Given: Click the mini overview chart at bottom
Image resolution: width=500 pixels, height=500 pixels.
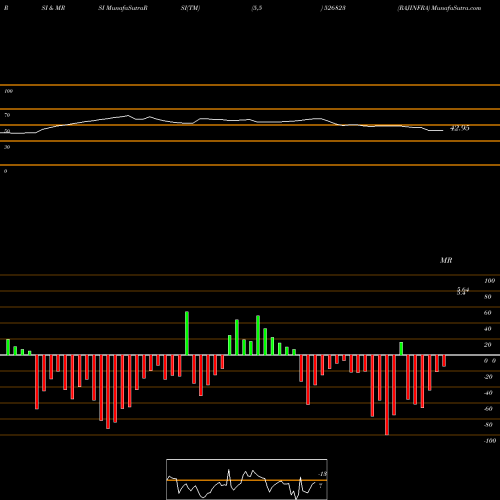Looking at the screenshot, I should click(247, 479).
